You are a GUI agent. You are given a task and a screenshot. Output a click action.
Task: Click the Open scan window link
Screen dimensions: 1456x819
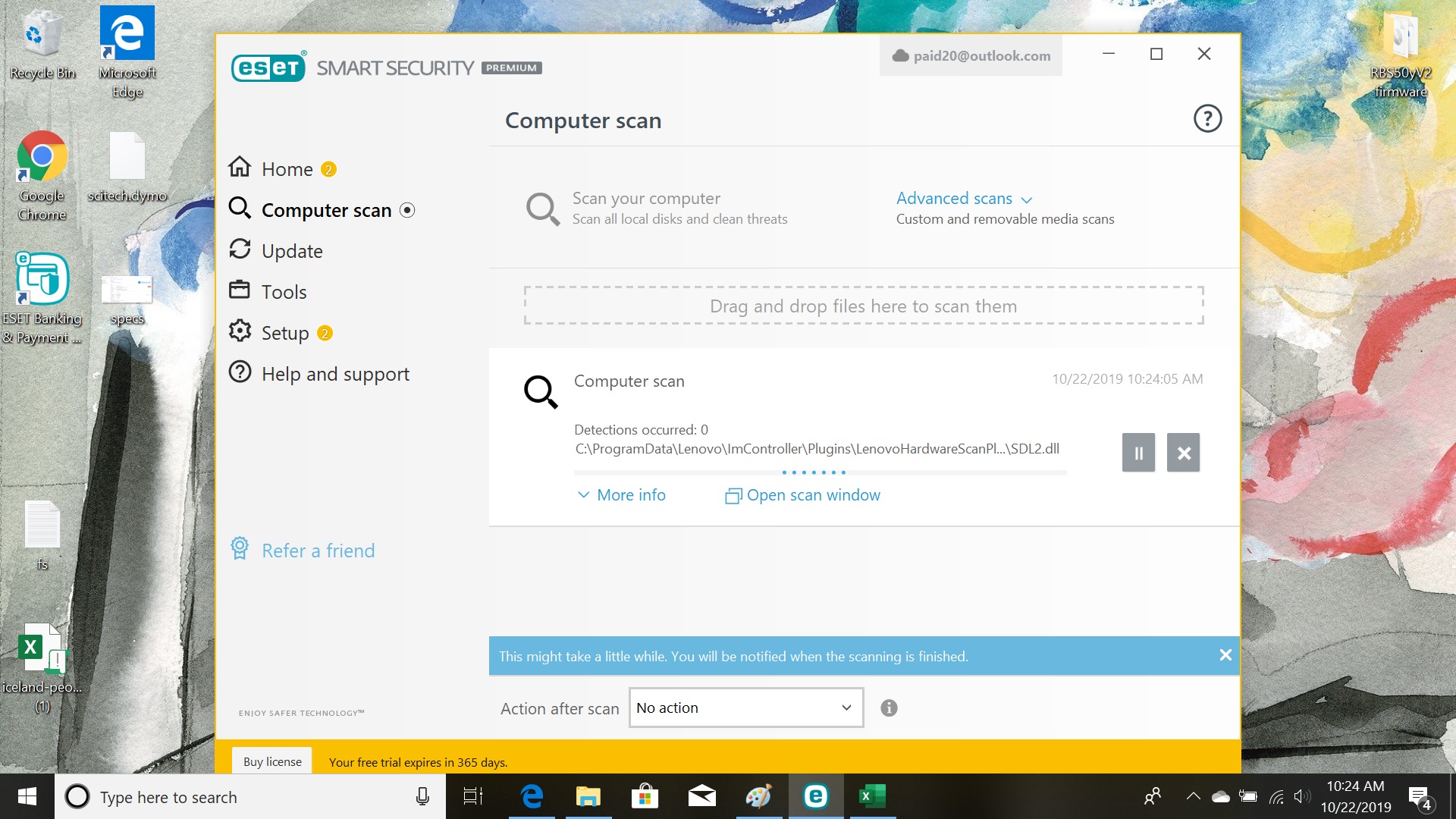[x=803, y=495]
